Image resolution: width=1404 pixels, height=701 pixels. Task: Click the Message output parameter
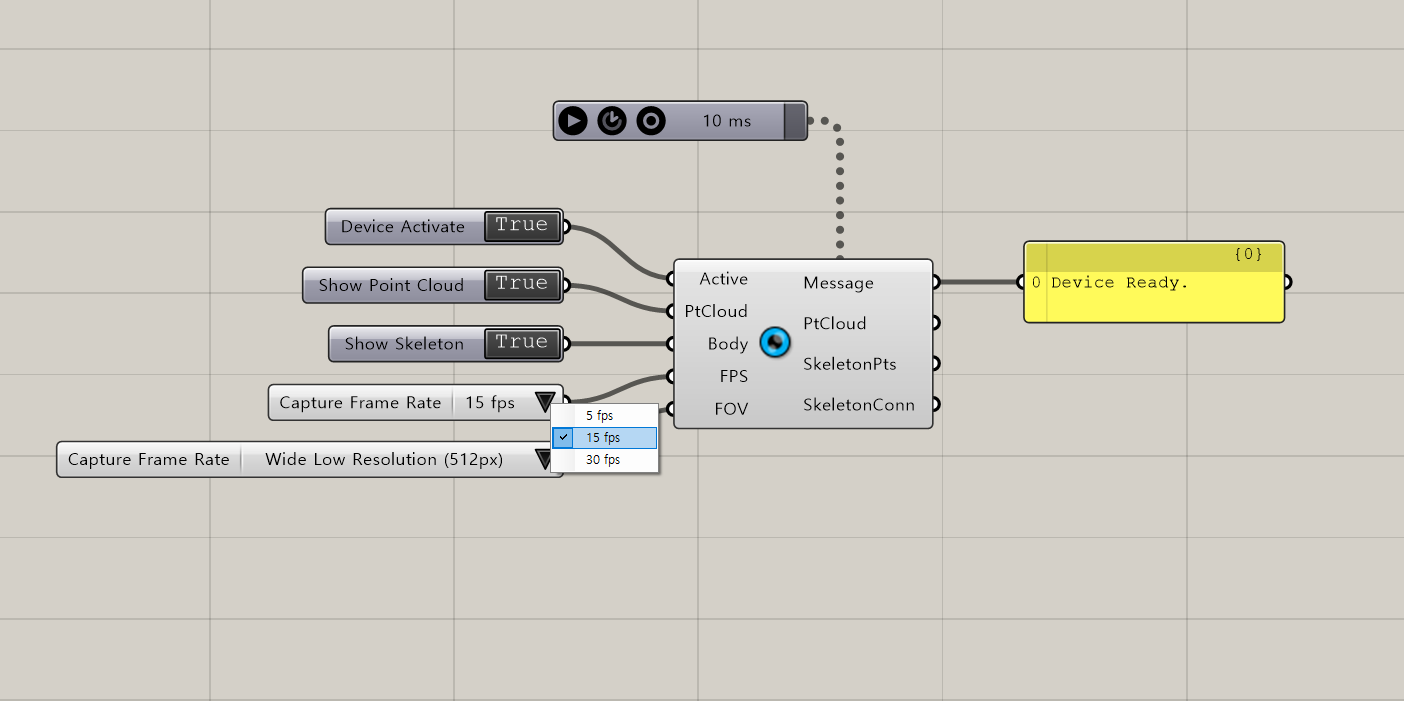pos(838,283)
